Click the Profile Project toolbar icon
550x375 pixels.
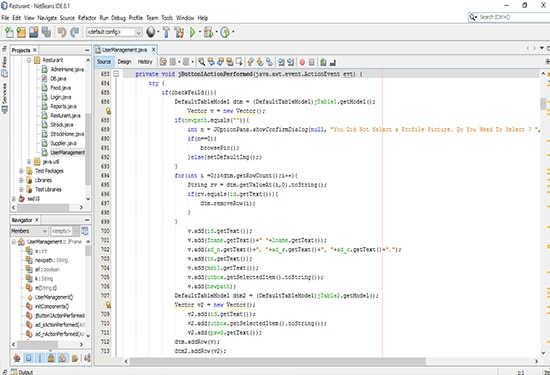[x=225, y=32]
